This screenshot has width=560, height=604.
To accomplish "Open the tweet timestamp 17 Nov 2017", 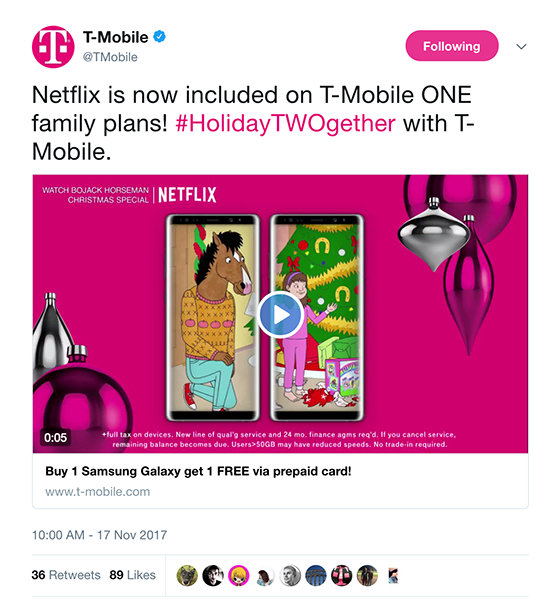I will tap(99, 535).
